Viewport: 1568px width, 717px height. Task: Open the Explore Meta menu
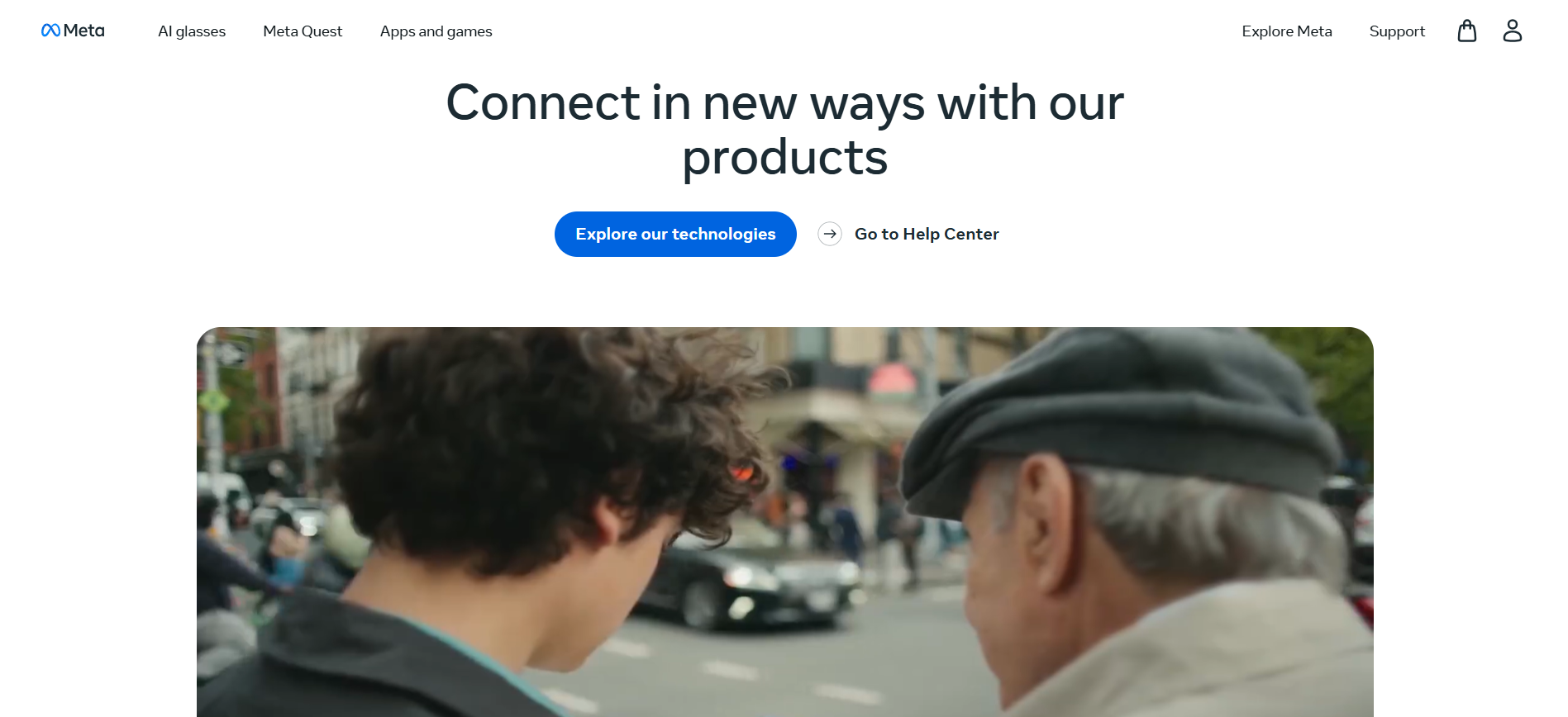pos(1287,31)
